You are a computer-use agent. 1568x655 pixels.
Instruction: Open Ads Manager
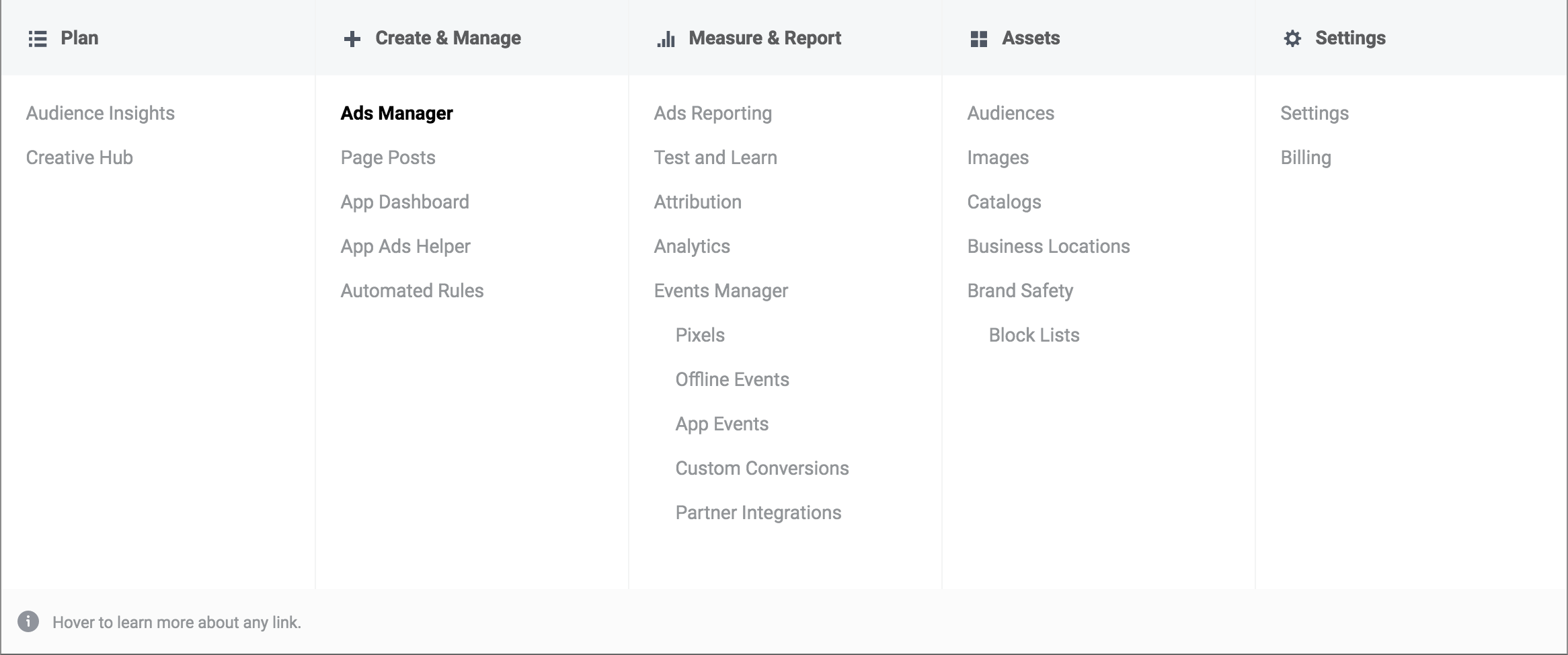pyautogui.click(x=397, y=113)
